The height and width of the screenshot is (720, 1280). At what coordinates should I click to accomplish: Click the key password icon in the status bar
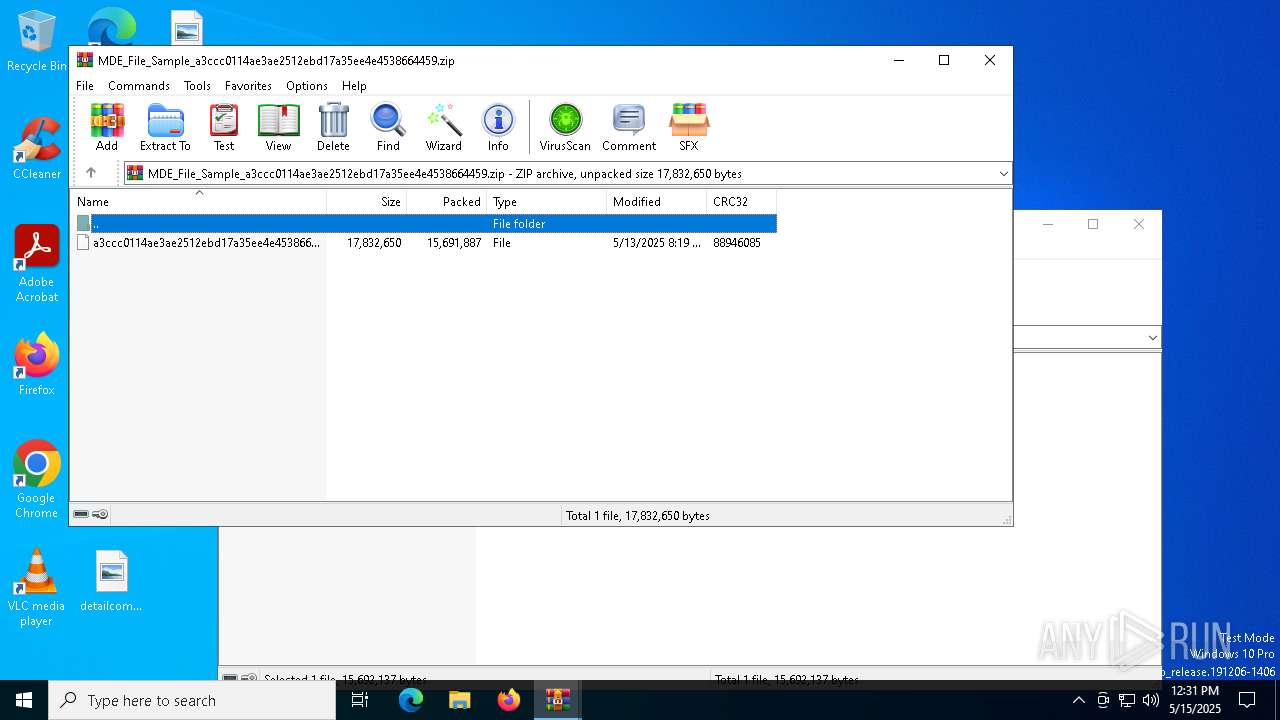[x=100, y=514]
